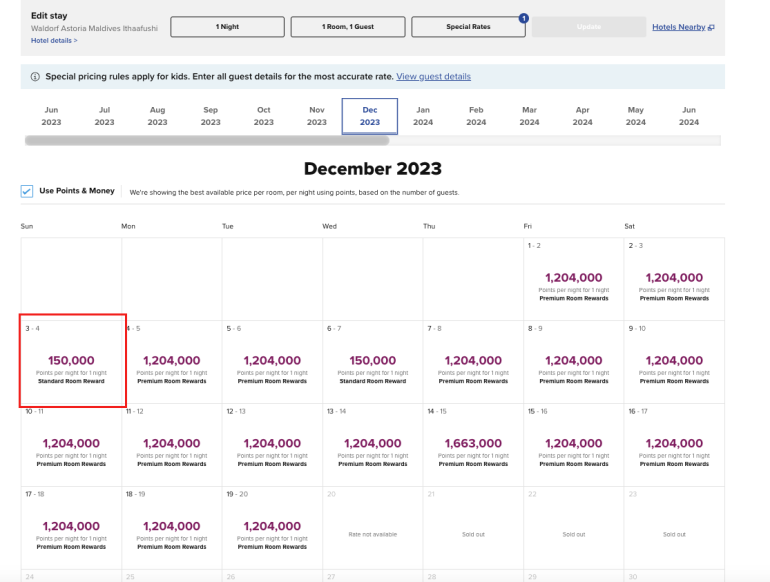Choose the Dec 14 - 15 rate of 1,663,000 points
The image size is (770, 582).
pos(473,445)
